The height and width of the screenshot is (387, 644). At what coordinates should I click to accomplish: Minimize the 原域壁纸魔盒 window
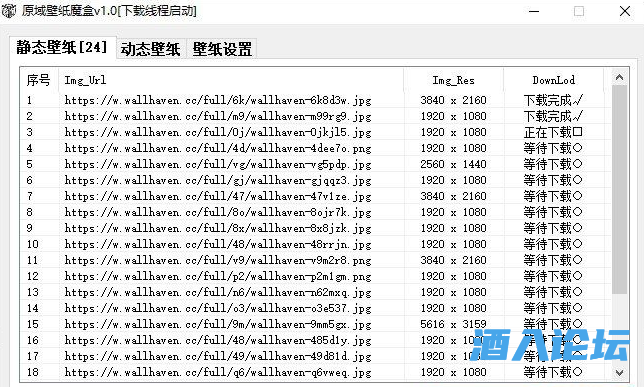[x=534, y=11]
